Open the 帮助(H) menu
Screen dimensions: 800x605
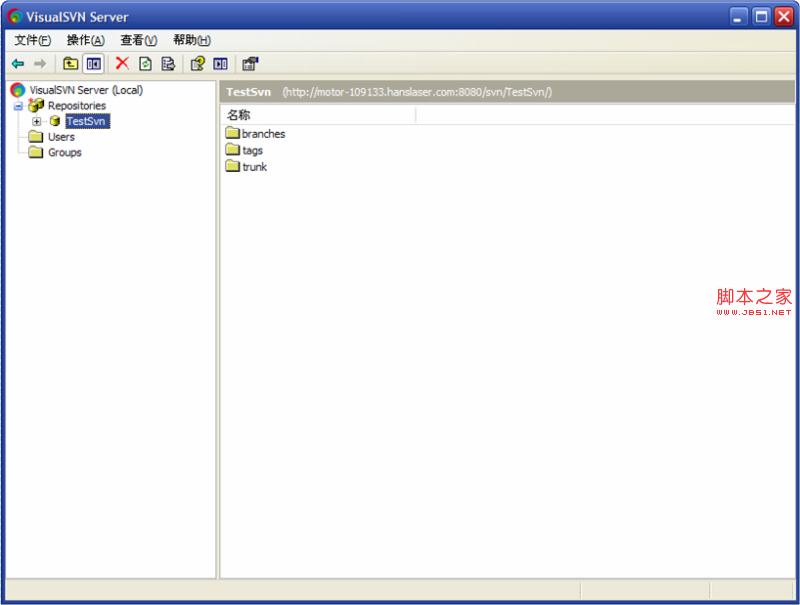pyautogui.click(x=192, y=40)
